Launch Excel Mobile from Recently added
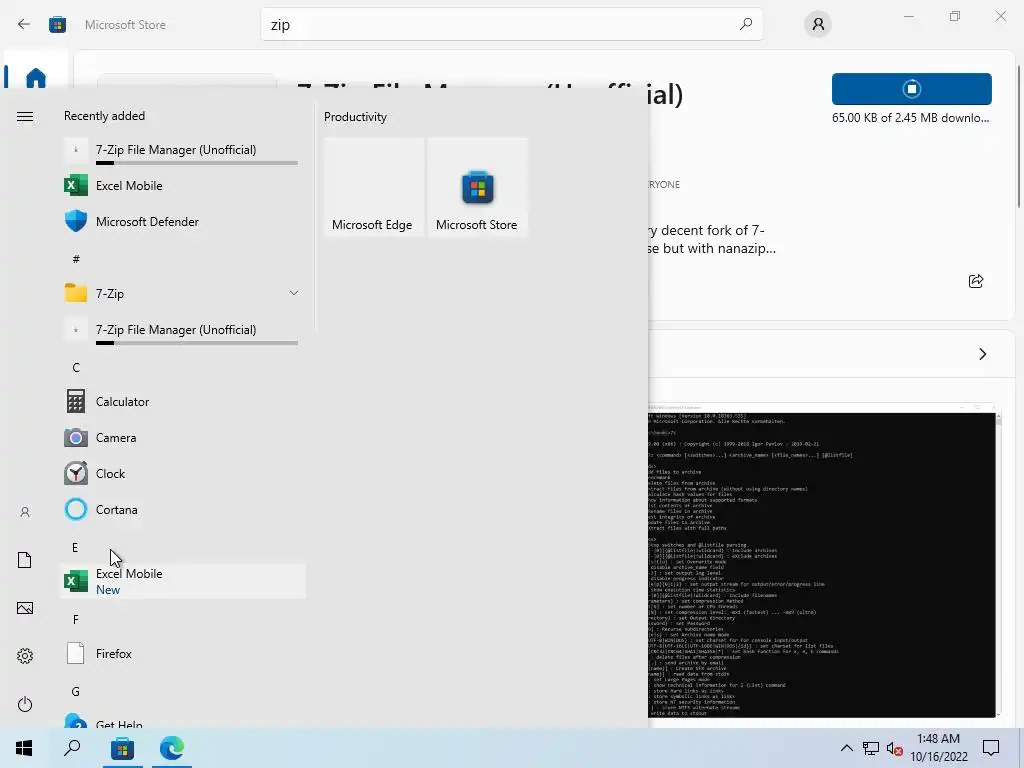This screenshot has width=1024, height=768. coord(182,186)
